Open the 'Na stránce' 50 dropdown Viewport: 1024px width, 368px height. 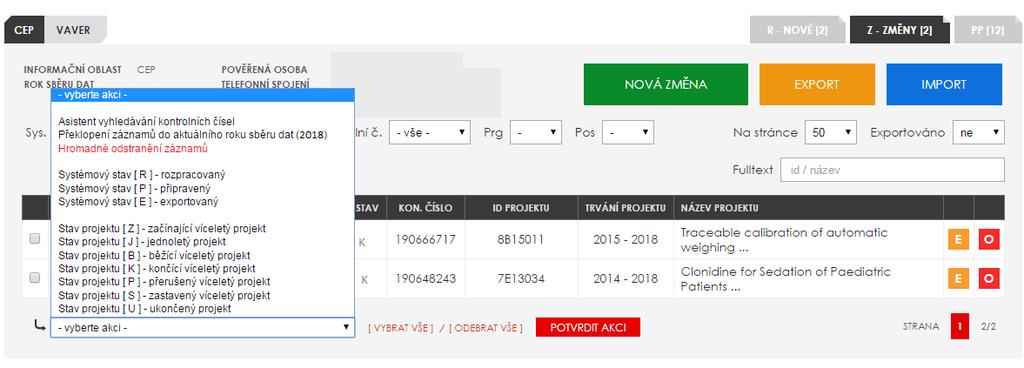pos(831,132)
